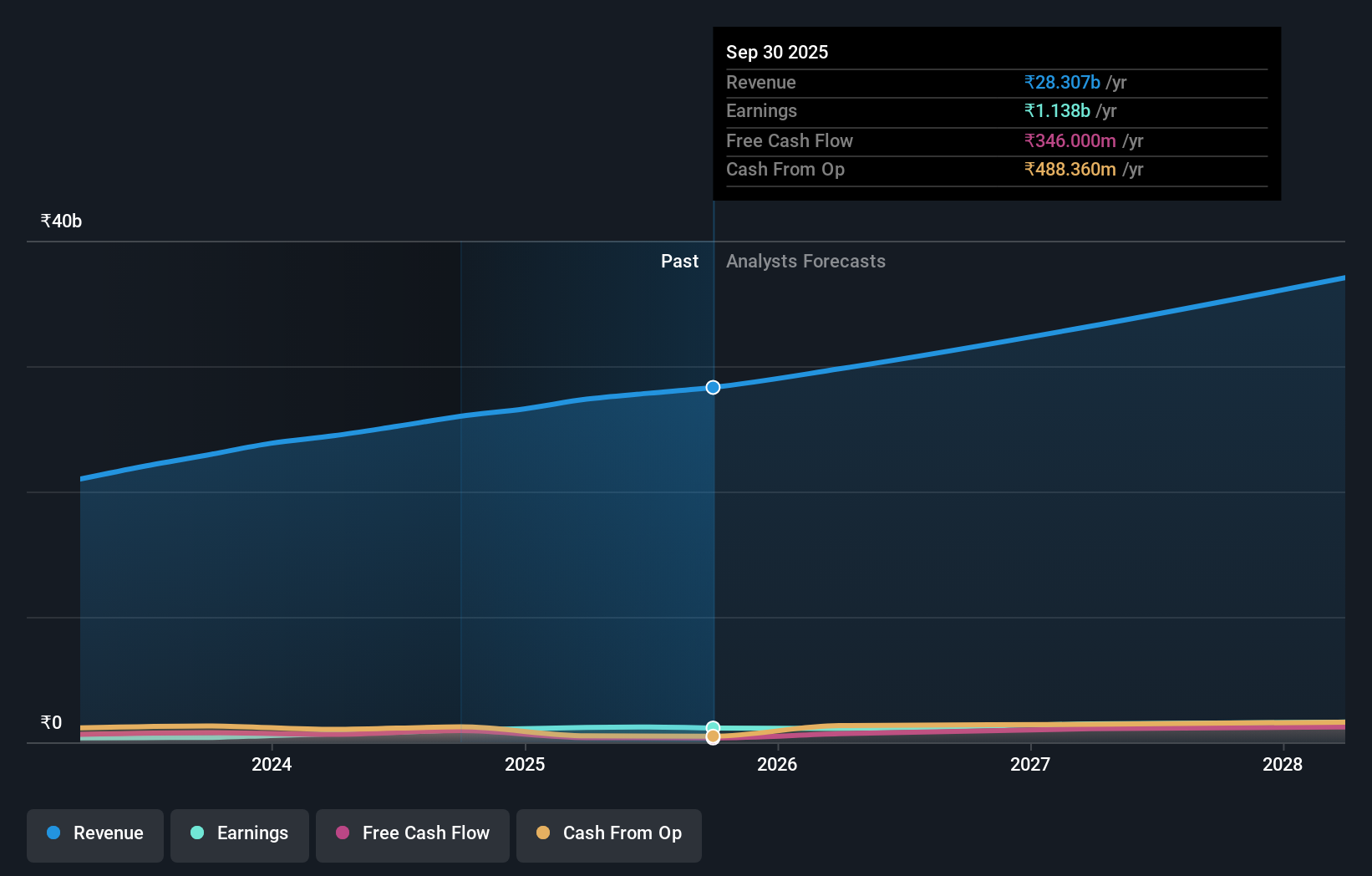Click the blue Revenue legend dot
This screenshot has width=1372, height=876.
(x=53, y=833)
